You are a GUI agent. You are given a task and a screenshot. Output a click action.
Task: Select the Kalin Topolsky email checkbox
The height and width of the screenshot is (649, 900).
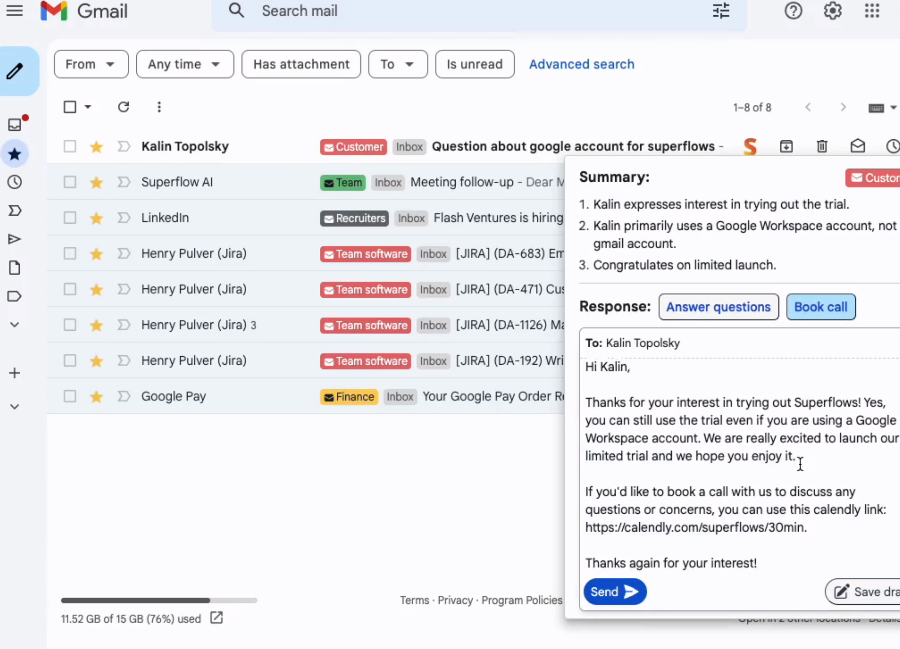click(x=70, y=146)
